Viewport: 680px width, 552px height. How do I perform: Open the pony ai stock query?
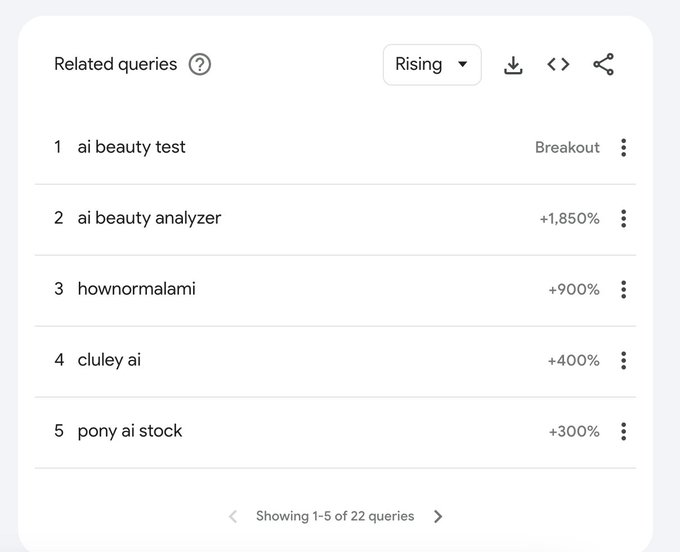[x=130, y=431]
